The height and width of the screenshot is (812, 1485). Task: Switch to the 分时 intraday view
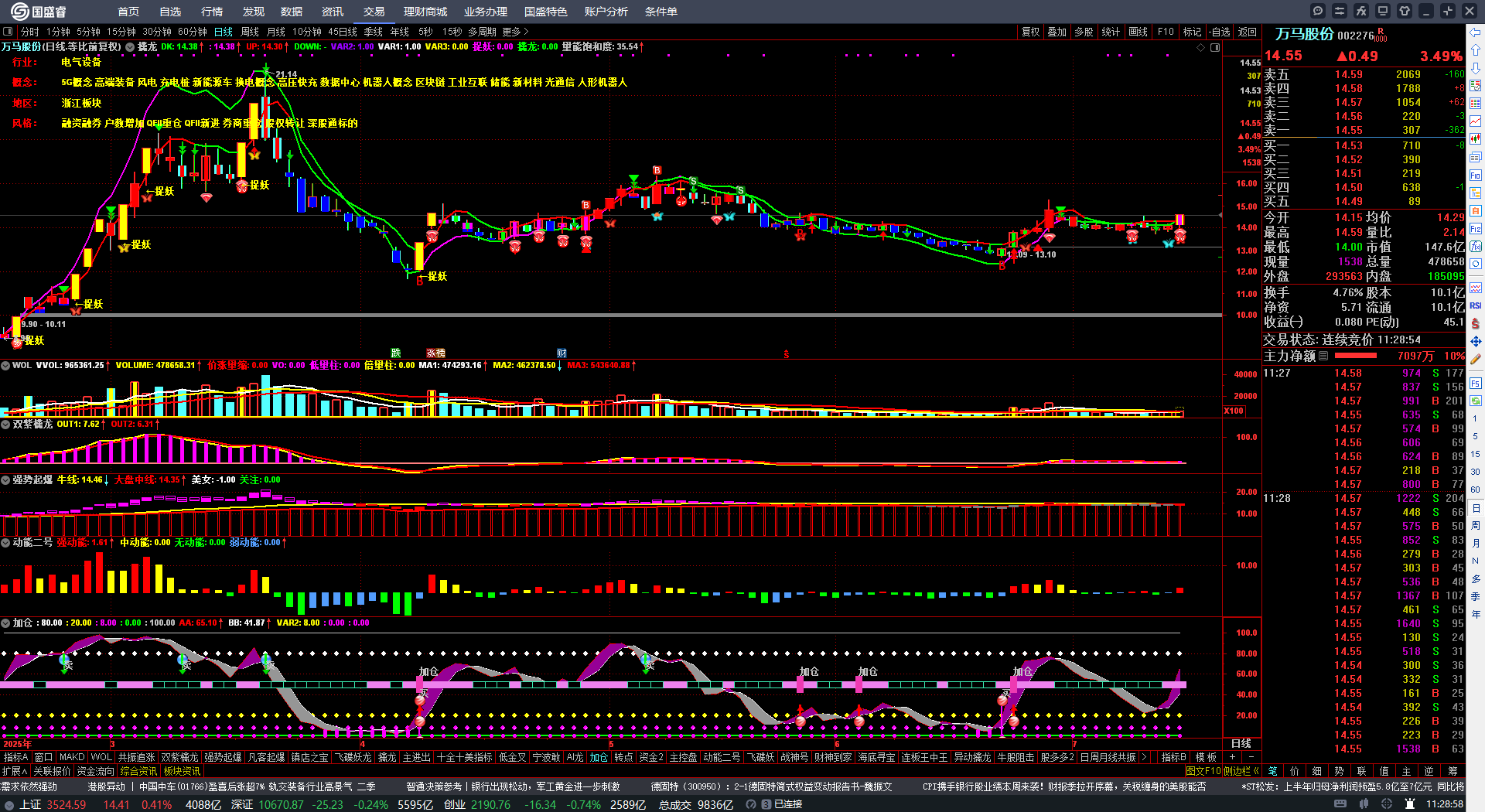click(x=30, y=32)
